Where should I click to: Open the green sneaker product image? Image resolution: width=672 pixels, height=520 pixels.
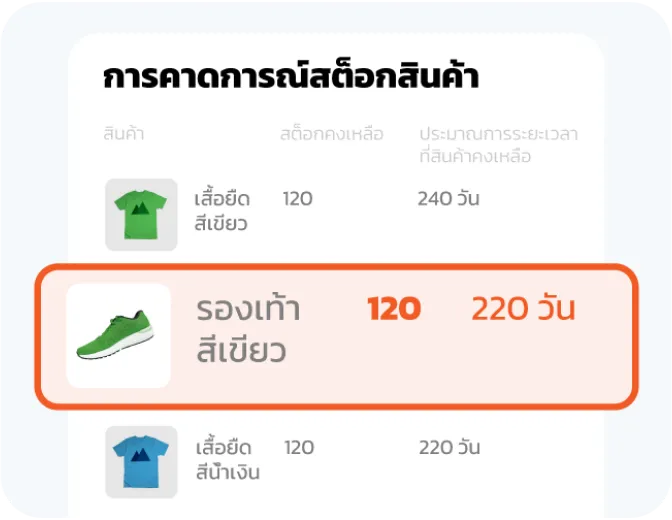tap(118, 336)
